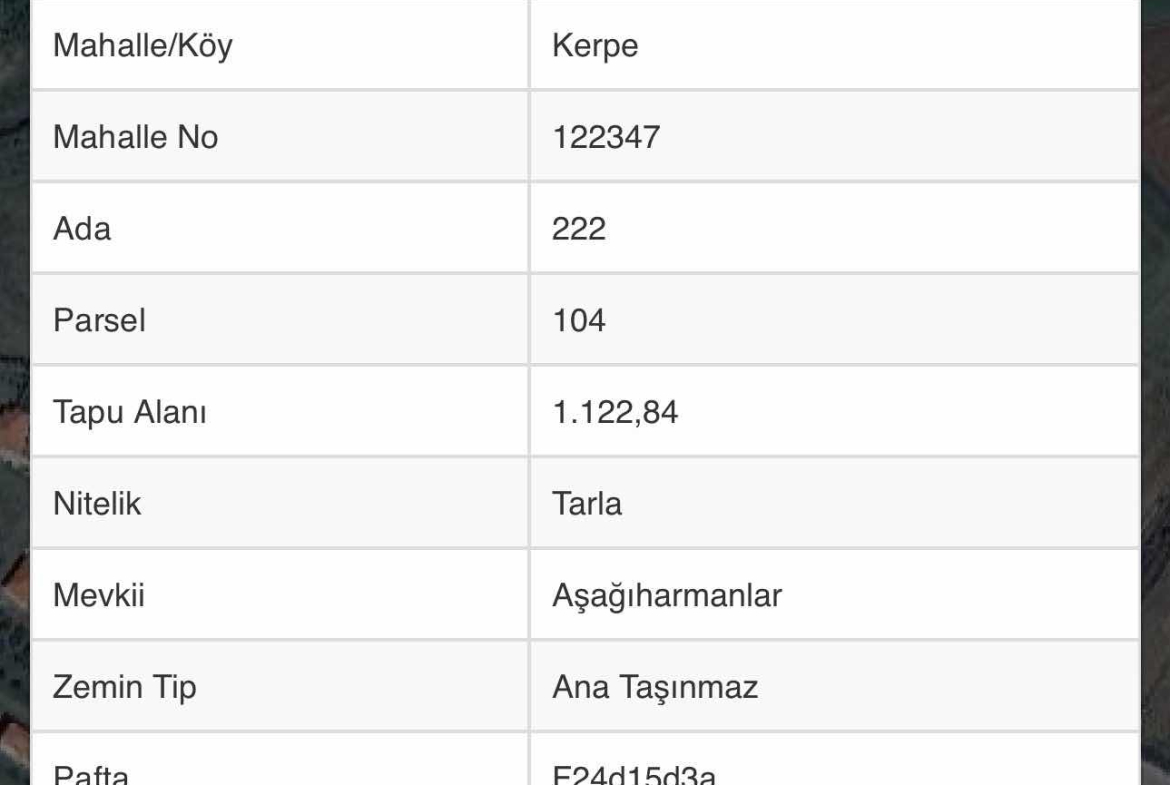This screenshot has width=1170, height=785.
Task: Select the Kerpe value cell
Action: pyautogui.click(x=595, y=46)
